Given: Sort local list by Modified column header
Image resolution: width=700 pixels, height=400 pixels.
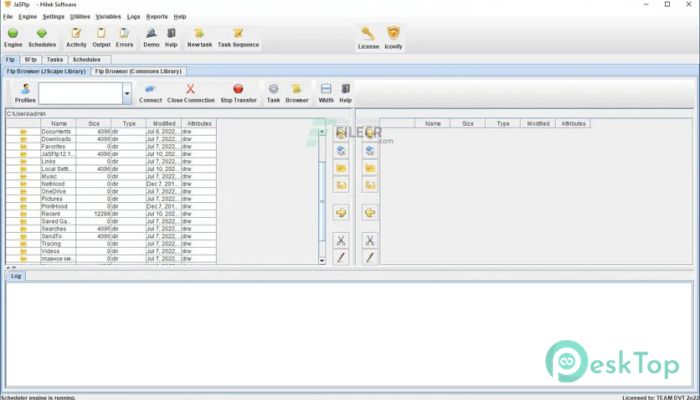Looking at the screenshot, I should 164,123.
